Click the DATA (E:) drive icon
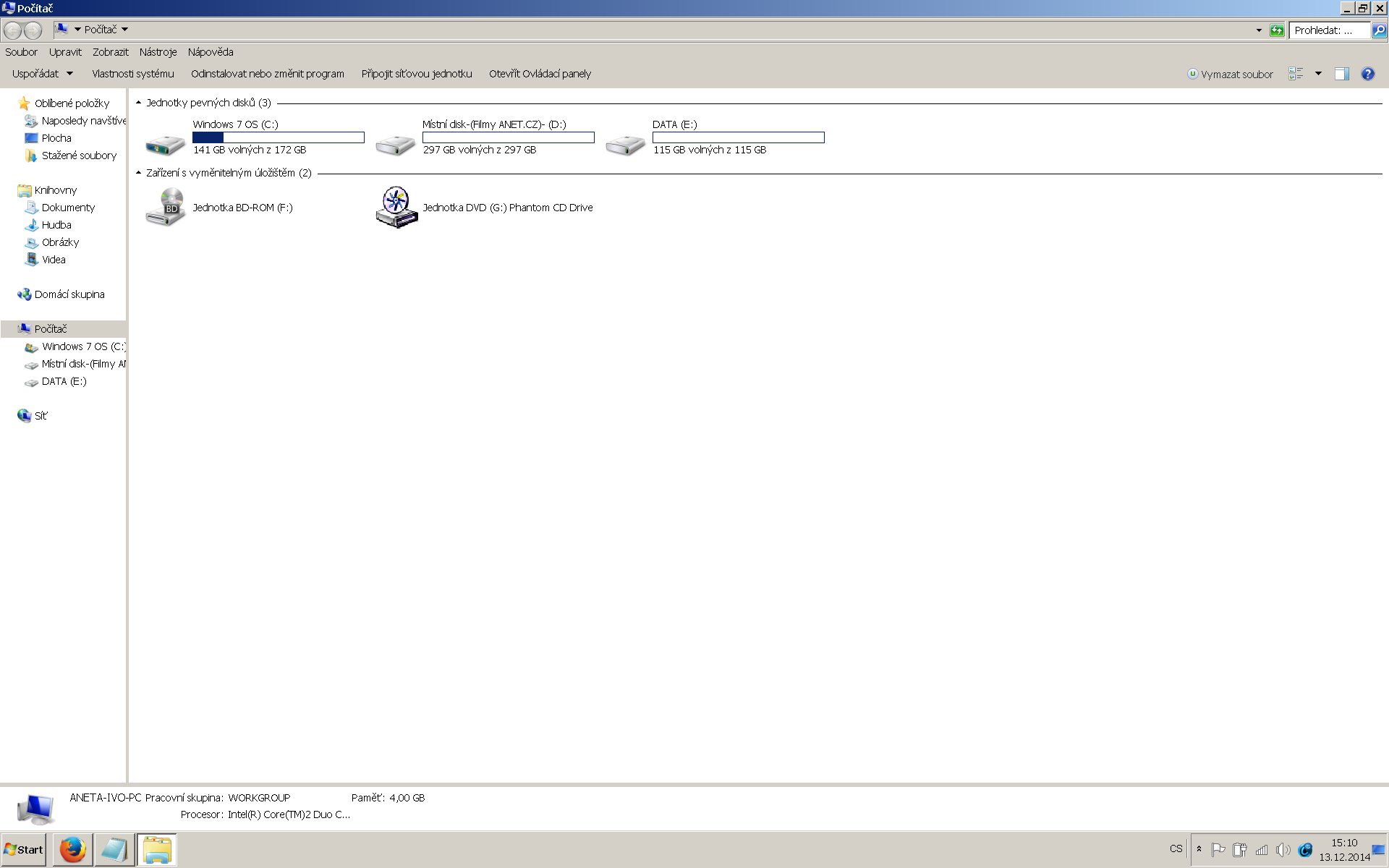Screen dimensions: 1389x868 click(x=625, y=144)
